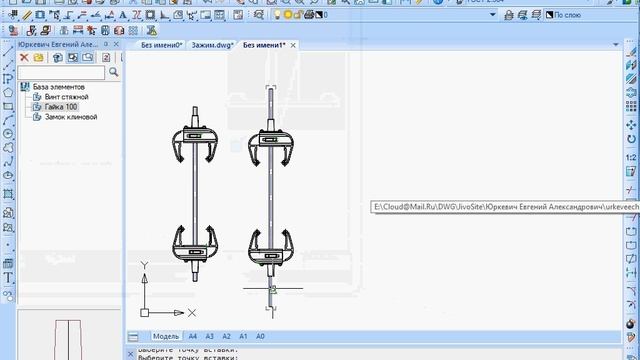This screenshot has height=360, width=640.
Task: Click the warning triangle icon in third toolbar
Action: click(x=152, y=30)
